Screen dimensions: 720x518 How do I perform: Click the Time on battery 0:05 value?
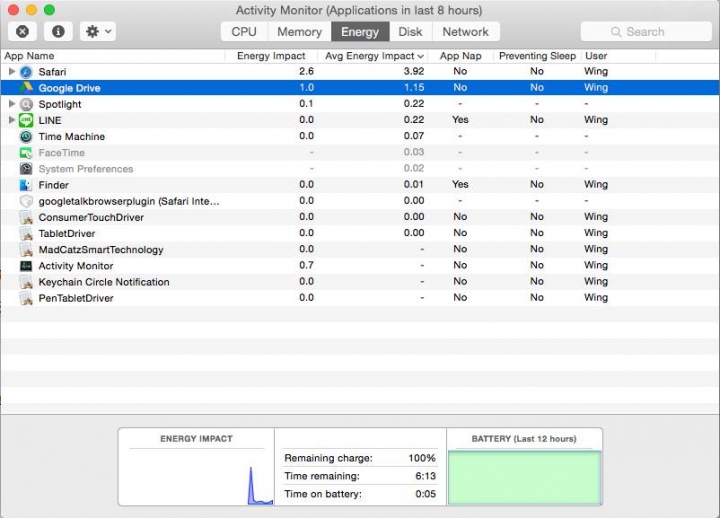(x=425, y=494)
